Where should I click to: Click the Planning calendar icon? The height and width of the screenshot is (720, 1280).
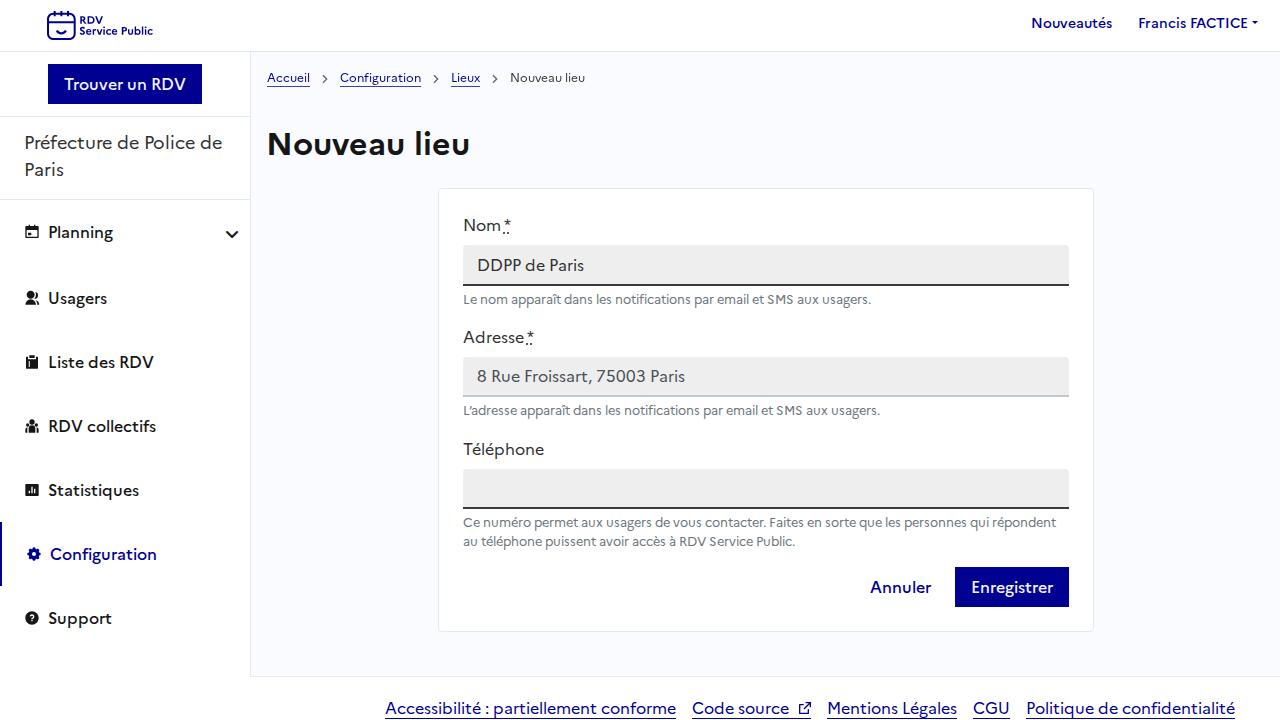tap(32, 232)
